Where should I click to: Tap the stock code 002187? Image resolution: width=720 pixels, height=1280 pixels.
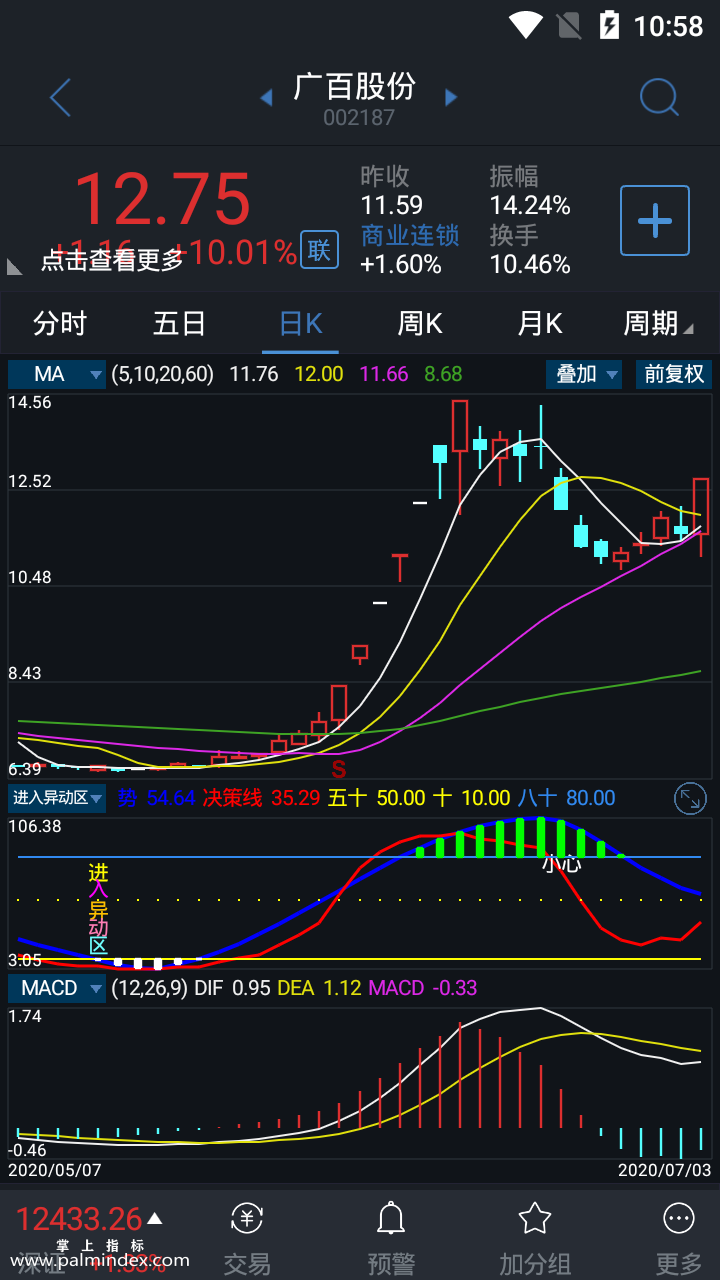click(x=359, y=117)
